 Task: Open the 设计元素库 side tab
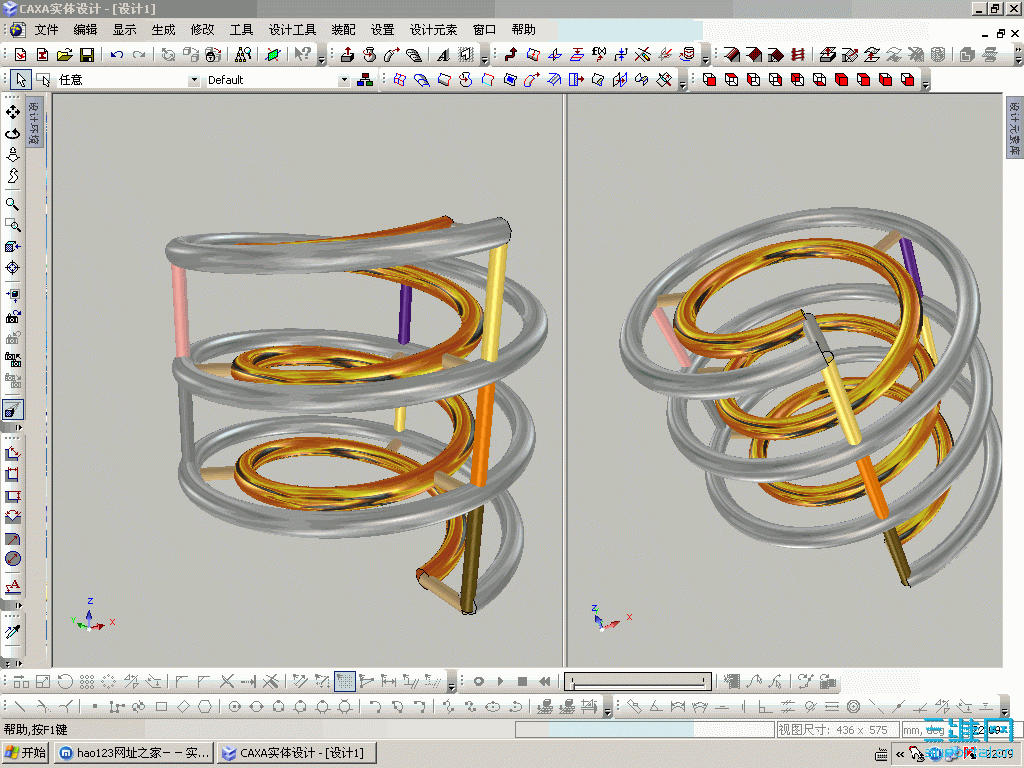[x=1014, y=128]
